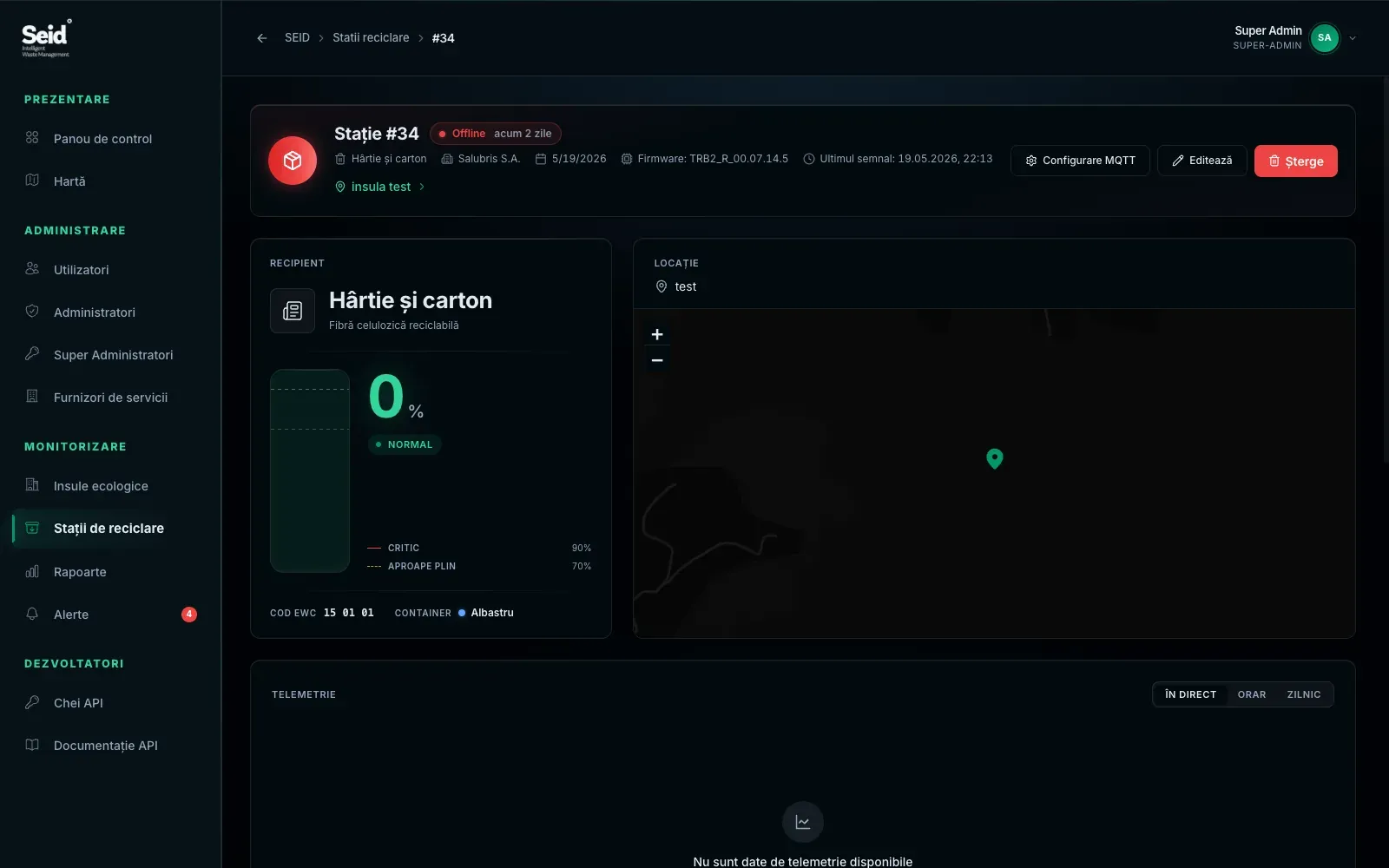
Task: Open Panou de control dashboard icon
Action: pos(32,138)
